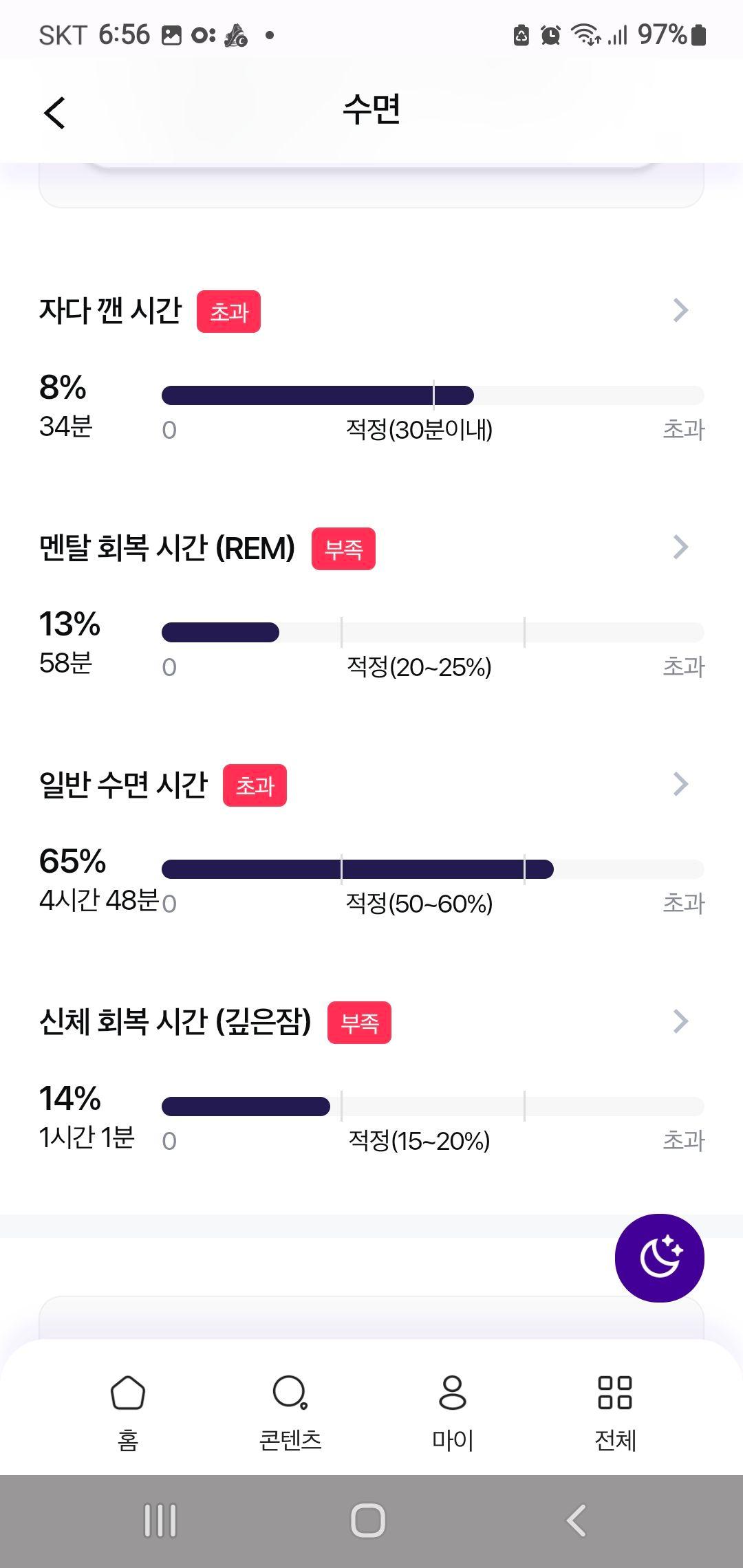Tap the Android home navigation icon
The image size is (743, 1568).
pos(368,1521)
